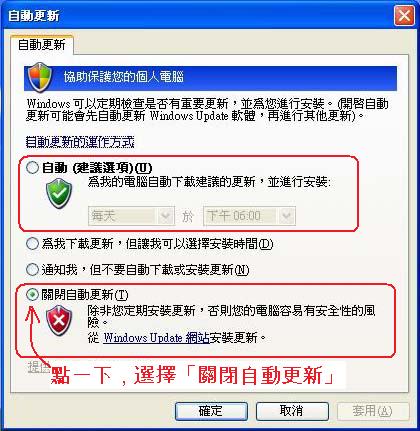Click the green checkmark shield icon
The height and width of the screenshot is (431, 420).
click(59, 193)
